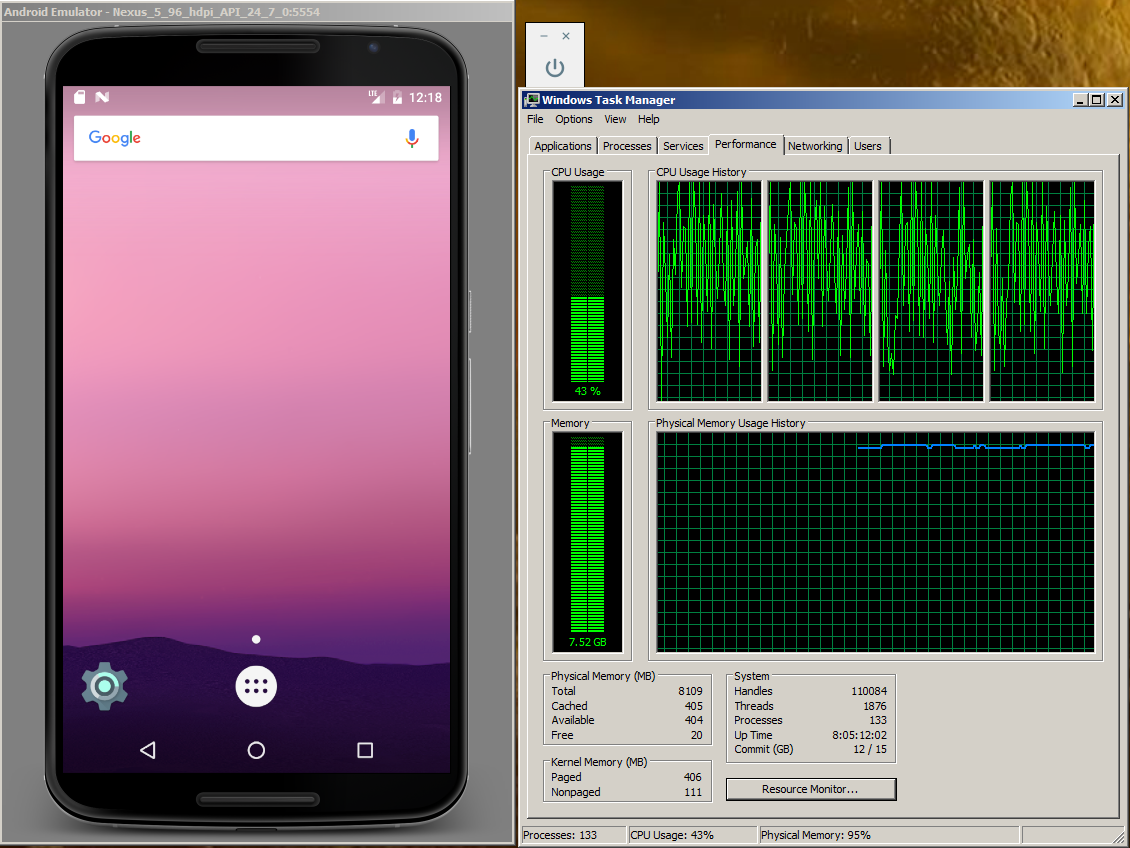Click the Kernel Paged value 406
Viewport: 1130px width, 848px height.
point(693,777)
